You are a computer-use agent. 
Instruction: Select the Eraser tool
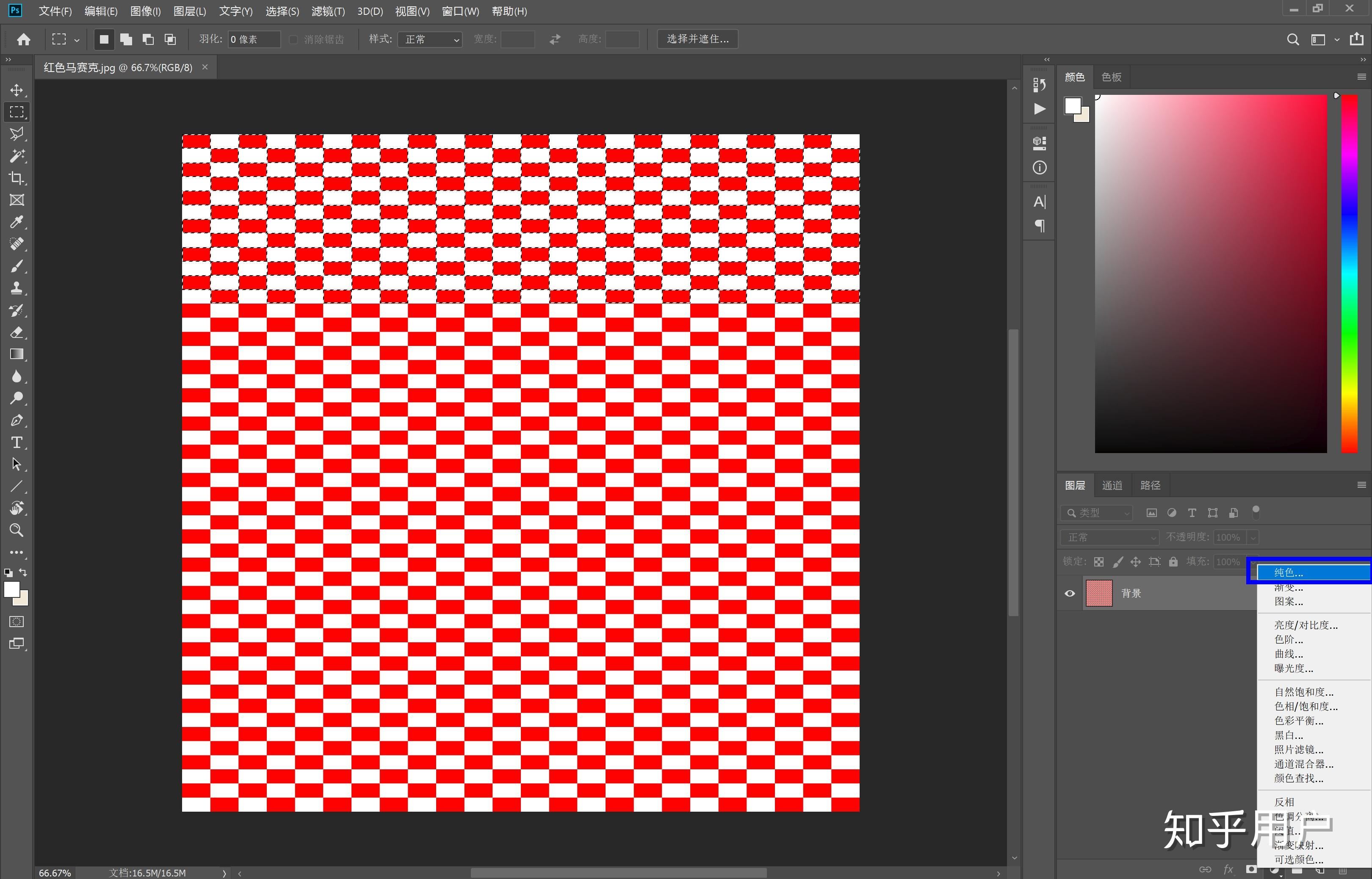[17, 332]
